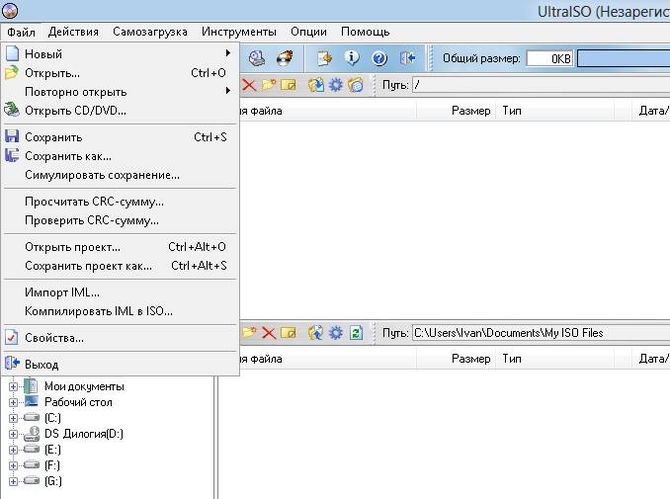Expand the Рабочий стол tree node
Image resolution: width=670 pixels, height=499 pixels.
(x=13, y=402)
